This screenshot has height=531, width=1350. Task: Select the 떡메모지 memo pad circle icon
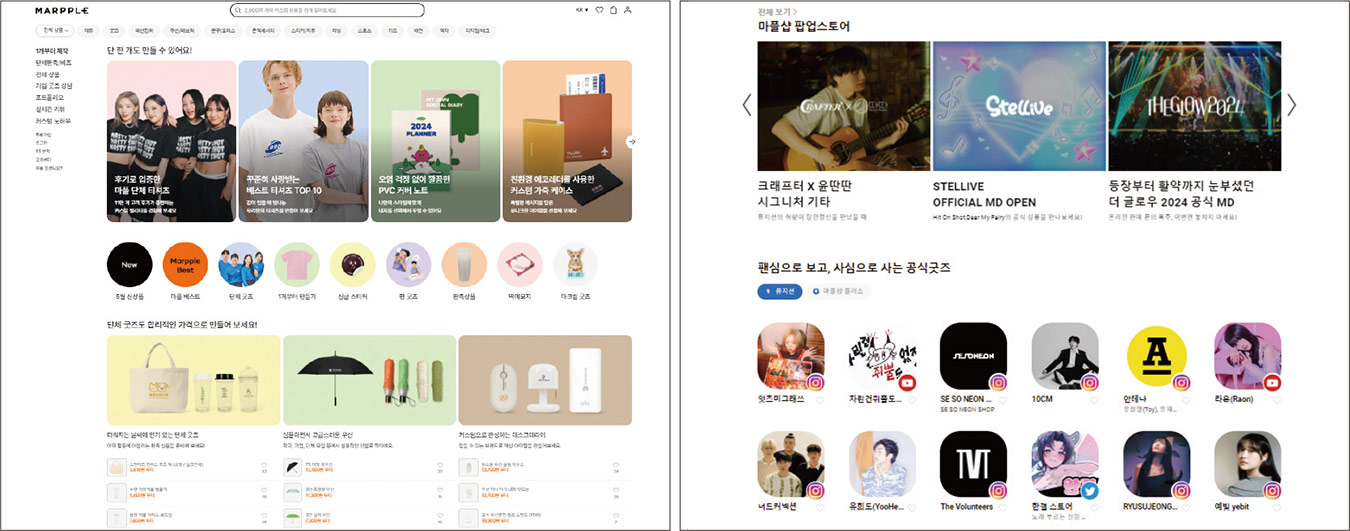pos(520,265)
